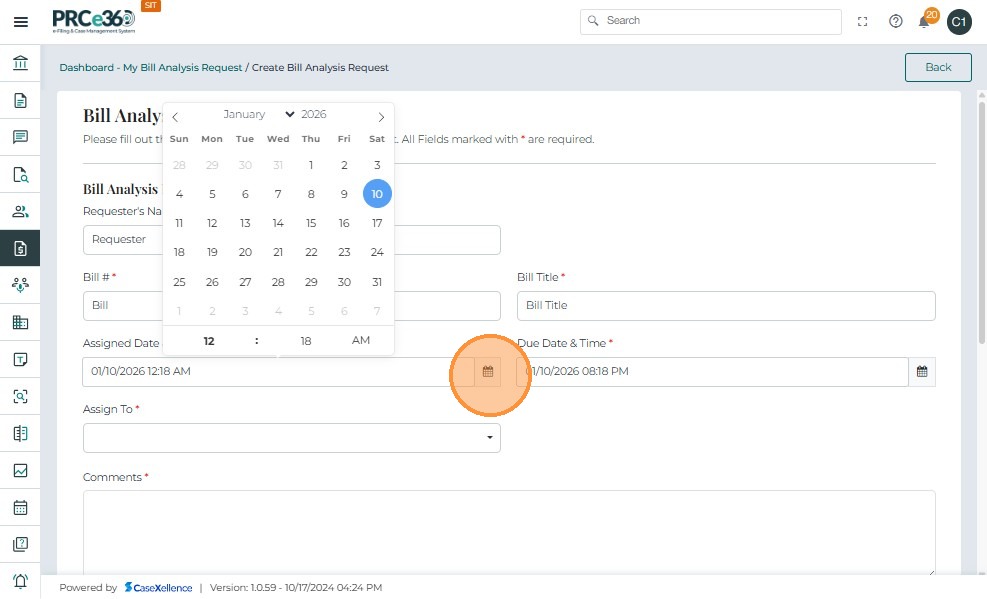Open the calendar sidebar icon
987x599 pixels.
point(20,507)
